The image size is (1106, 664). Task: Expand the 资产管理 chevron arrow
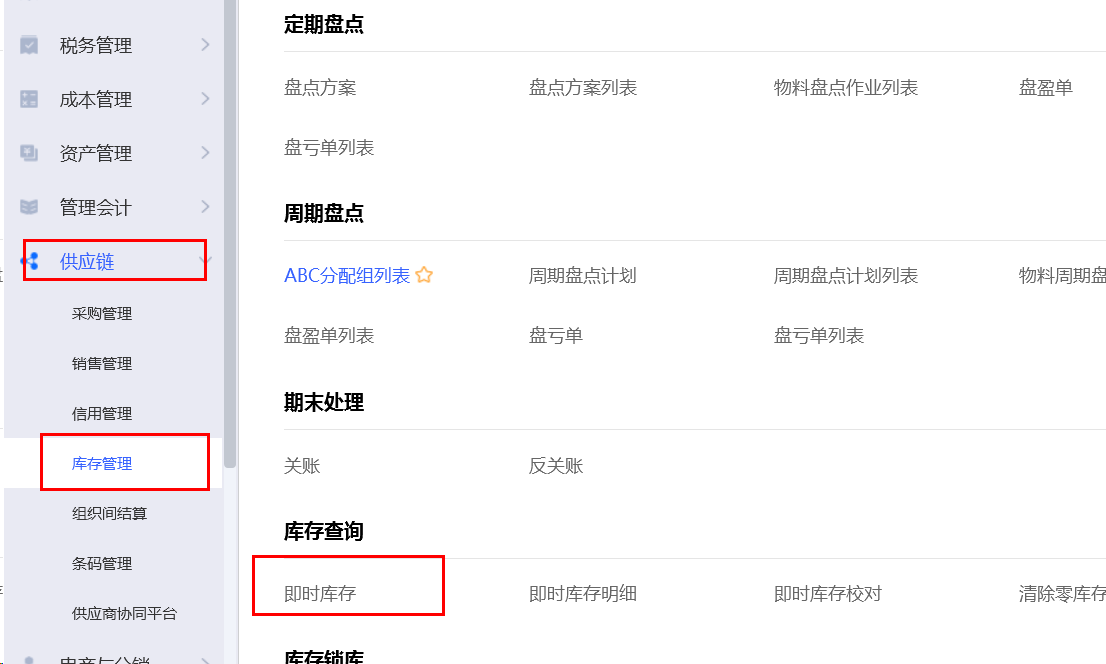(205, 153)
